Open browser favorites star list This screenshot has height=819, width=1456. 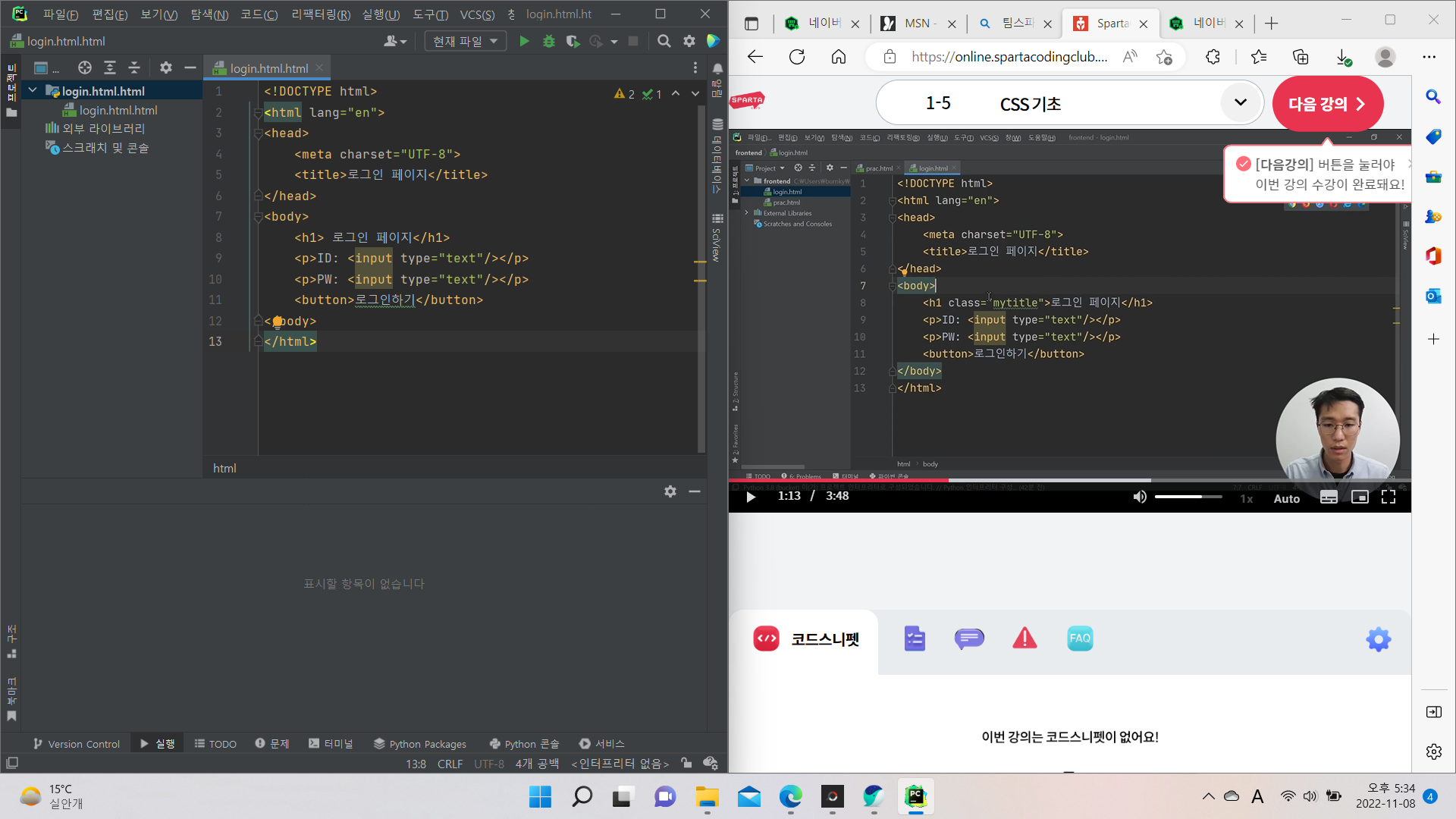[1259, 57]
